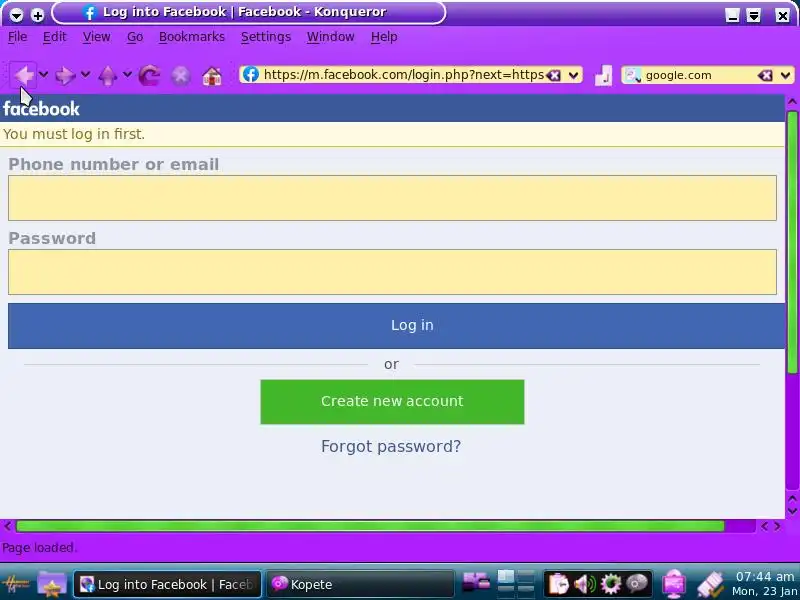Open the Forgot password? link
800x600 pixels.
[391, 446]
